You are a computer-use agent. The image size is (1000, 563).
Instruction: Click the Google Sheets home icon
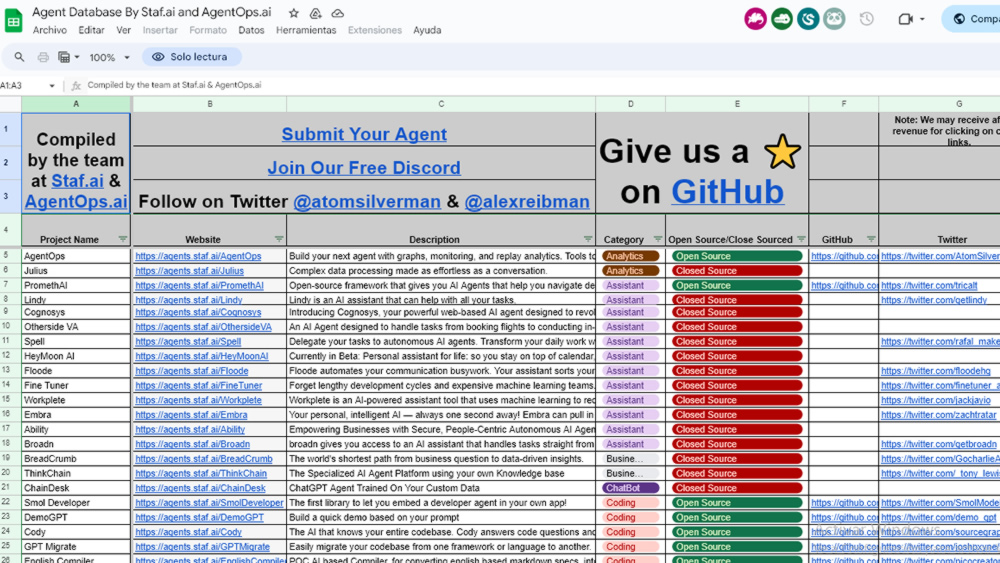click(x=13, y=20)
